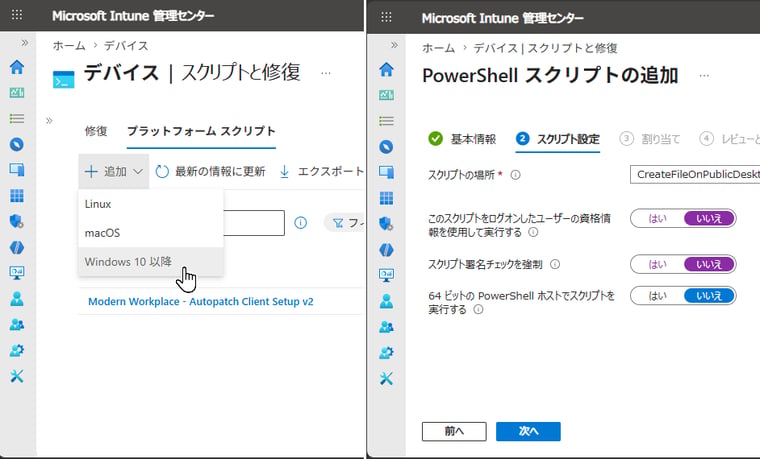Click info icon next to search box
Viewport: 760px width, 459px height.
pos(301,222)
